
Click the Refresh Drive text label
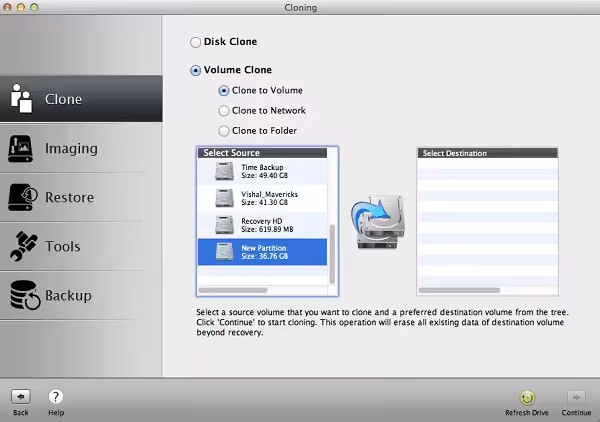click(x=527, y=413)
